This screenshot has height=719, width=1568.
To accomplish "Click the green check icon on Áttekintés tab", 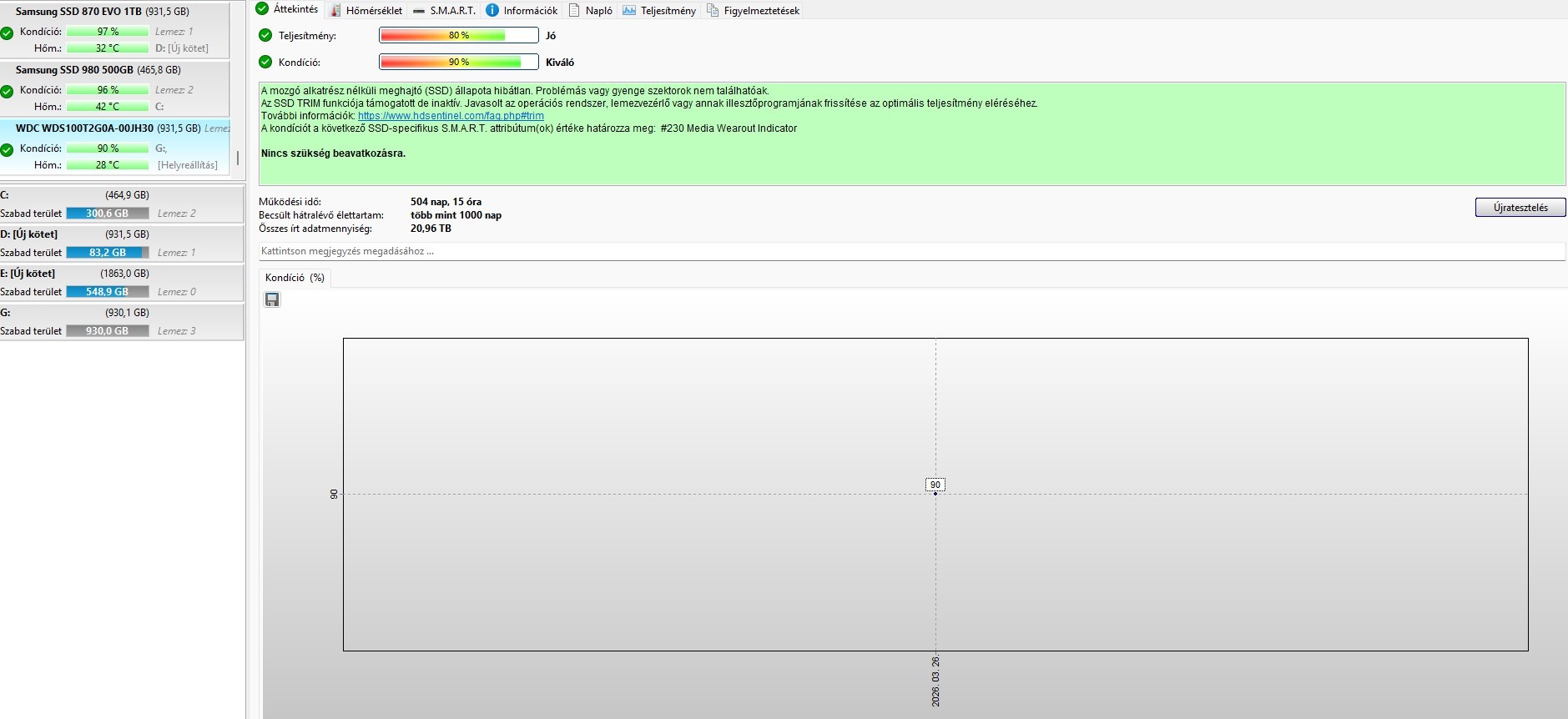I will click(262, 8).
